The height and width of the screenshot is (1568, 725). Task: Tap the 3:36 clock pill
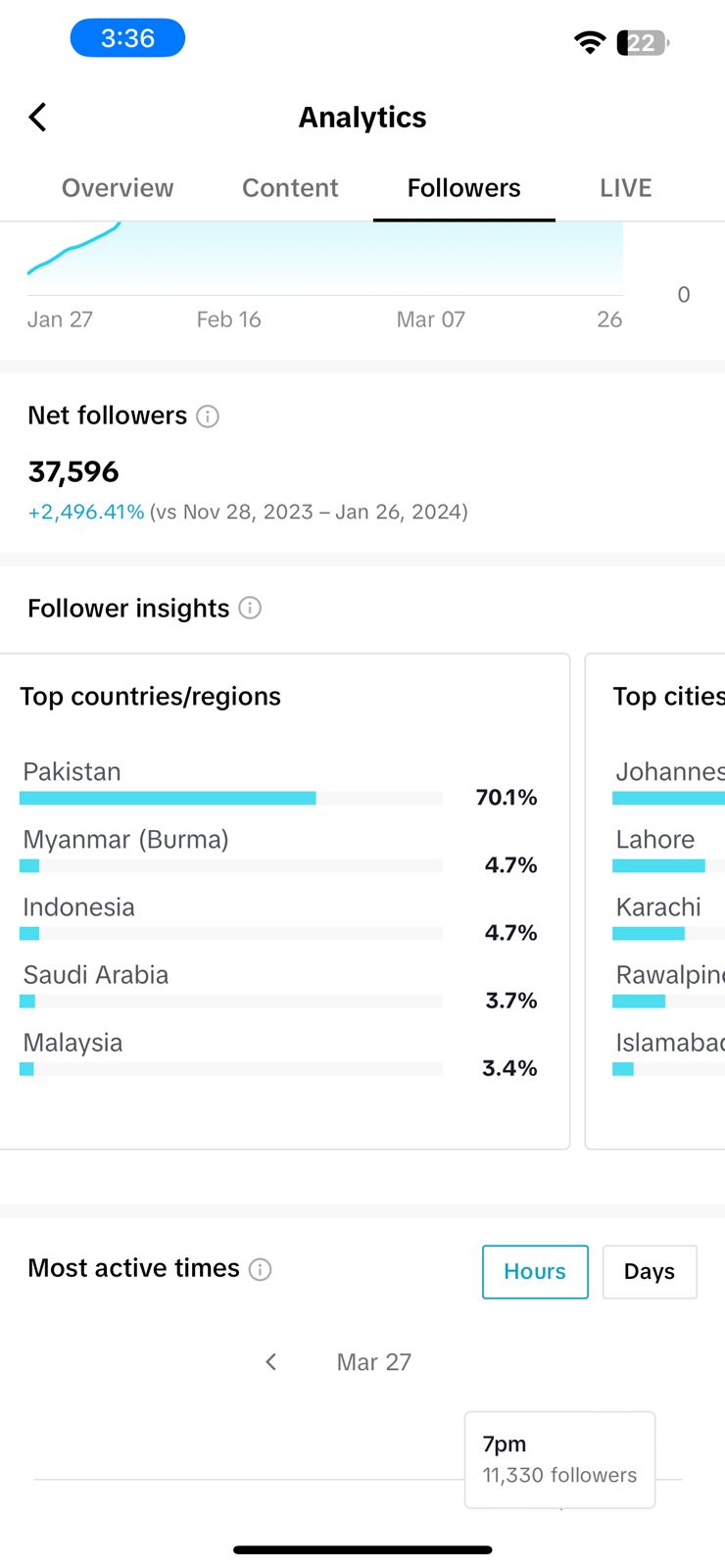127,38
